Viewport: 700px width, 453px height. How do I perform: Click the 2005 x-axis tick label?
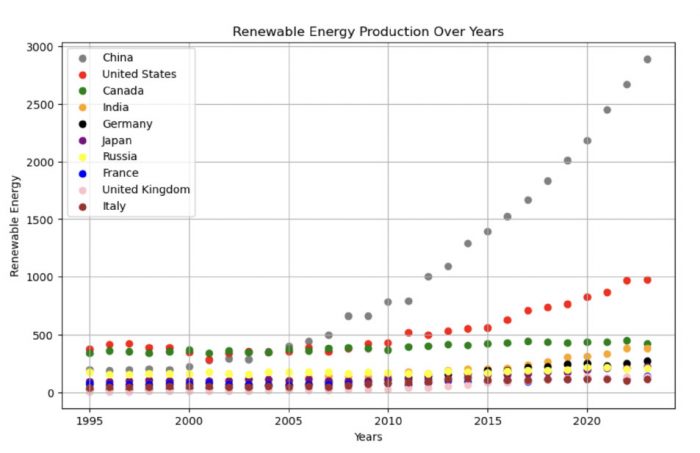coord(289,421)
